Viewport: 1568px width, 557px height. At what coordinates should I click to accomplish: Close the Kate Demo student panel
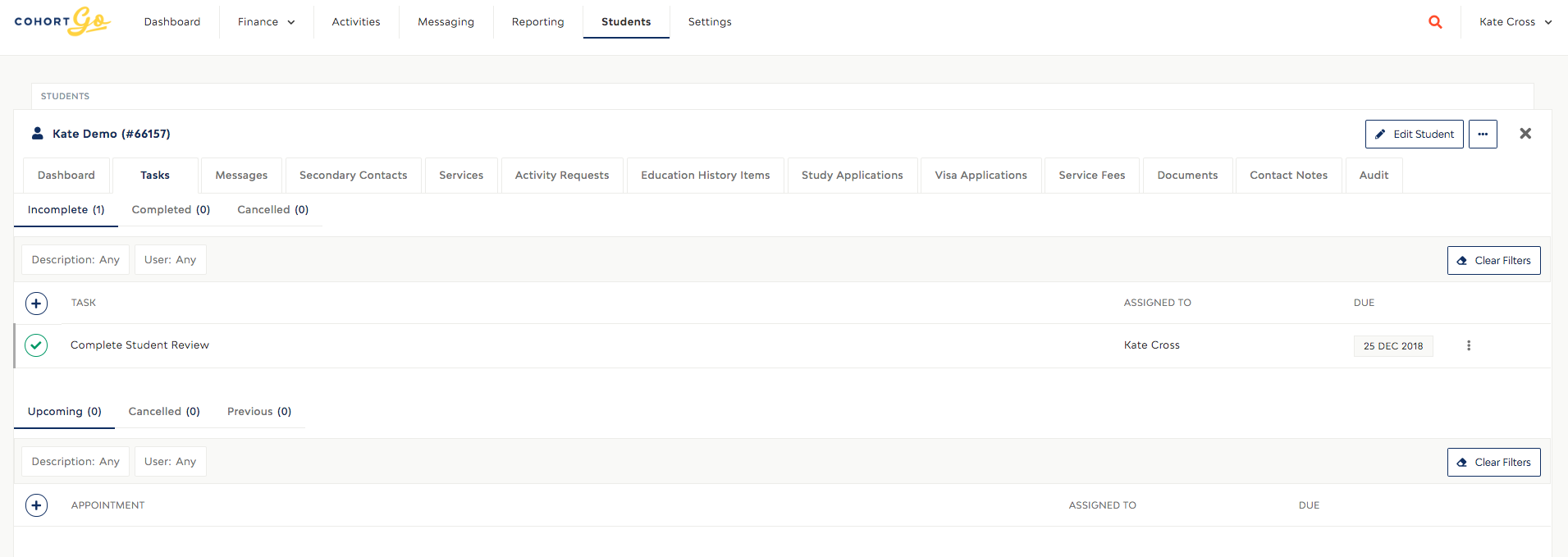point(1525,134)
